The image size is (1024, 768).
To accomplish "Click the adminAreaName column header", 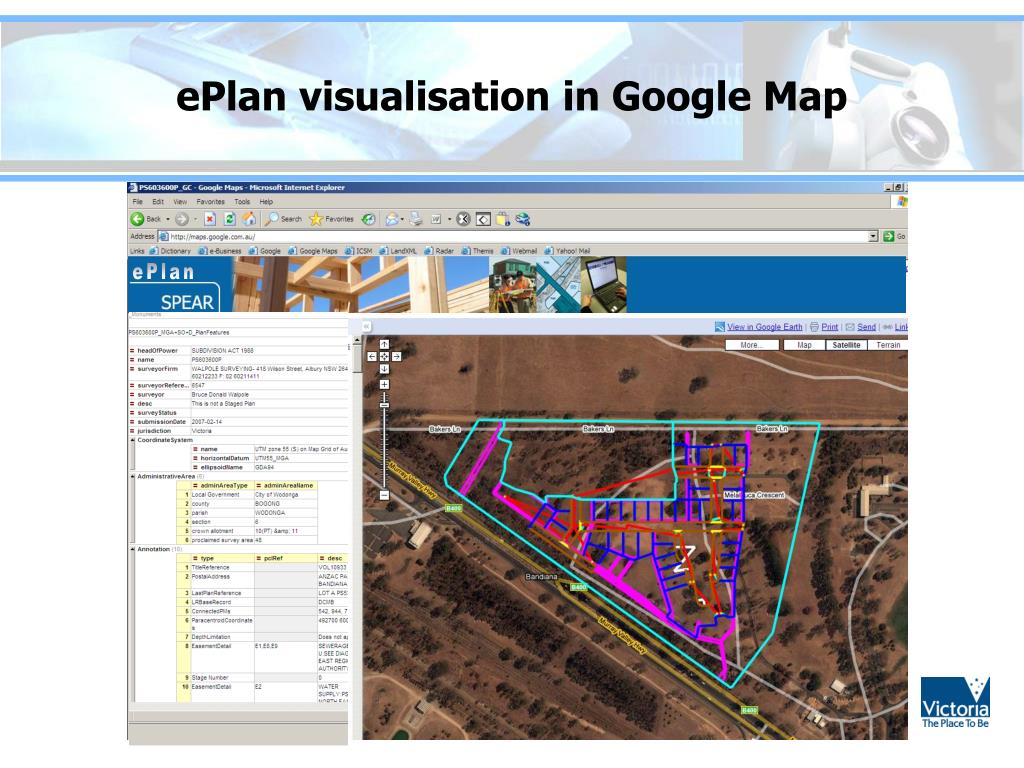I will pyautogui.click(x=285, y=486).
